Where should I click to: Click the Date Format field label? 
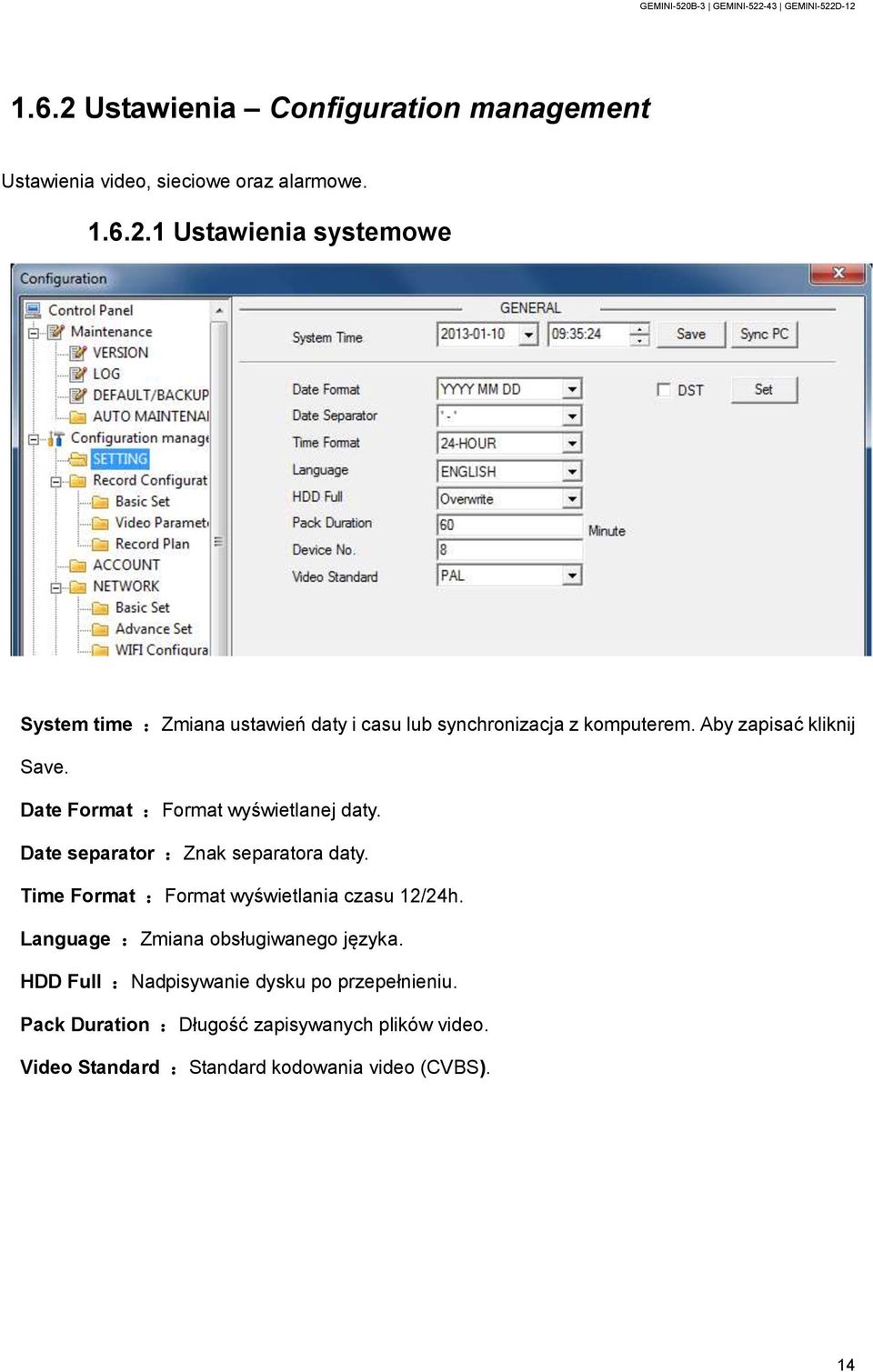[326, 389]
